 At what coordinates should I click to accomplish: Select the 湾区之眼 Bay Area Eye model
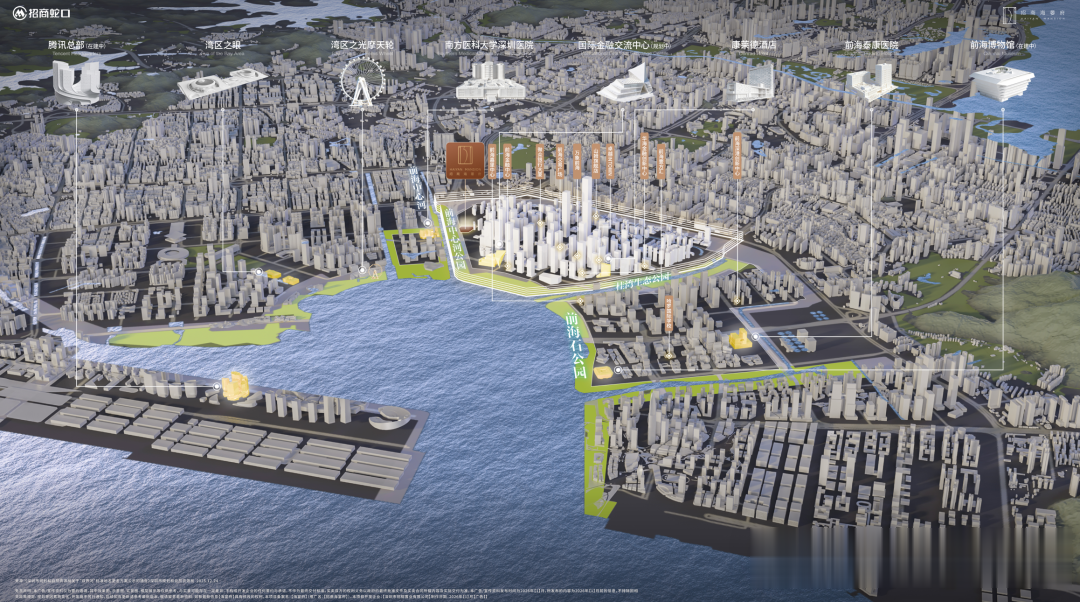click(222, 83)
